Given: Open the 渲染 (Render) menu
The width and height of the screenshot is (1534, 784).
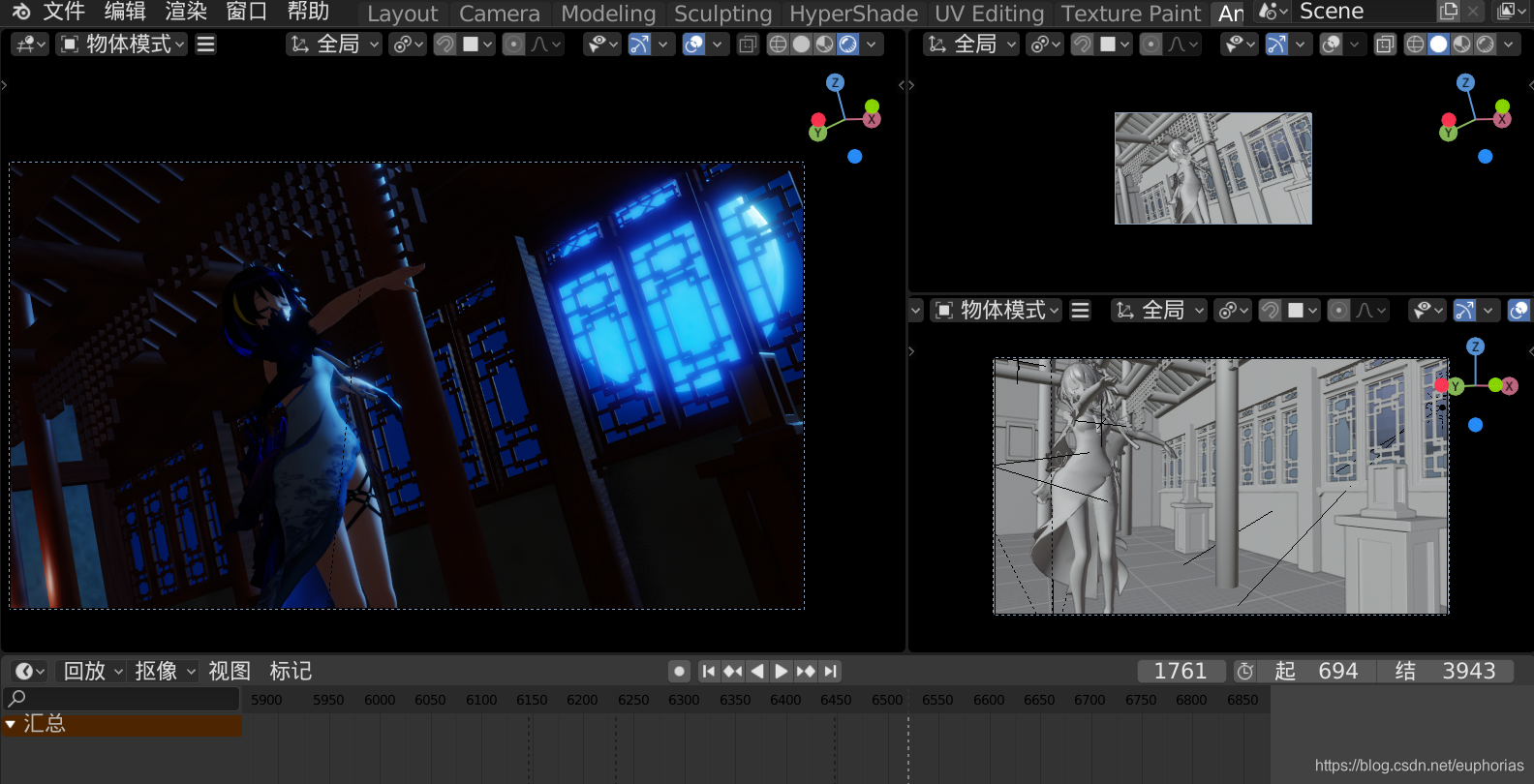Looking at the screenshot, I should 186,12.
